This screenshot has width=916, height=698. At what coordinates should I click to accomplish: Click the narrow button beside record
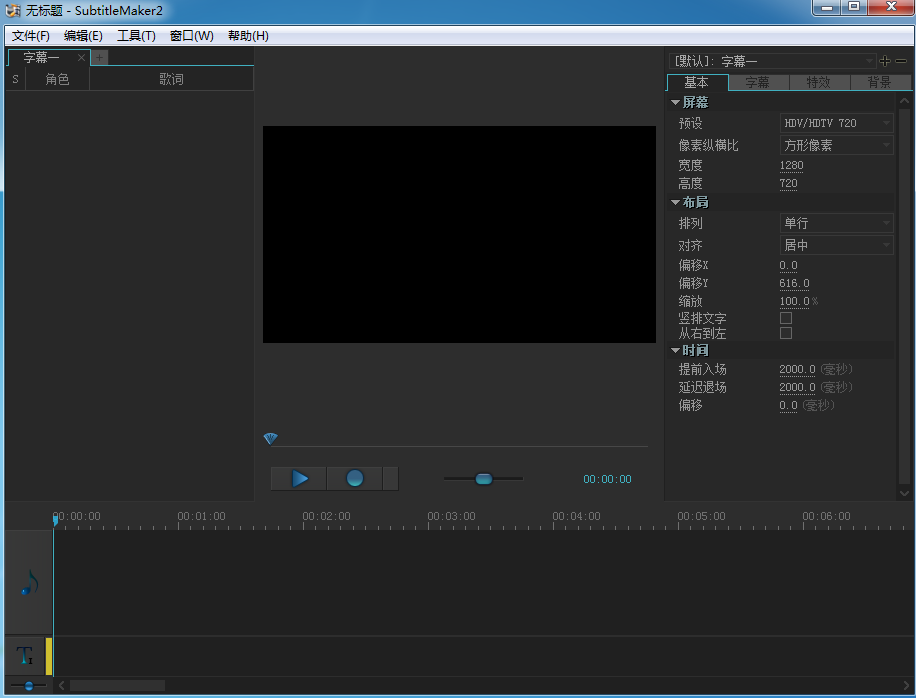click(x=390, y=478)
